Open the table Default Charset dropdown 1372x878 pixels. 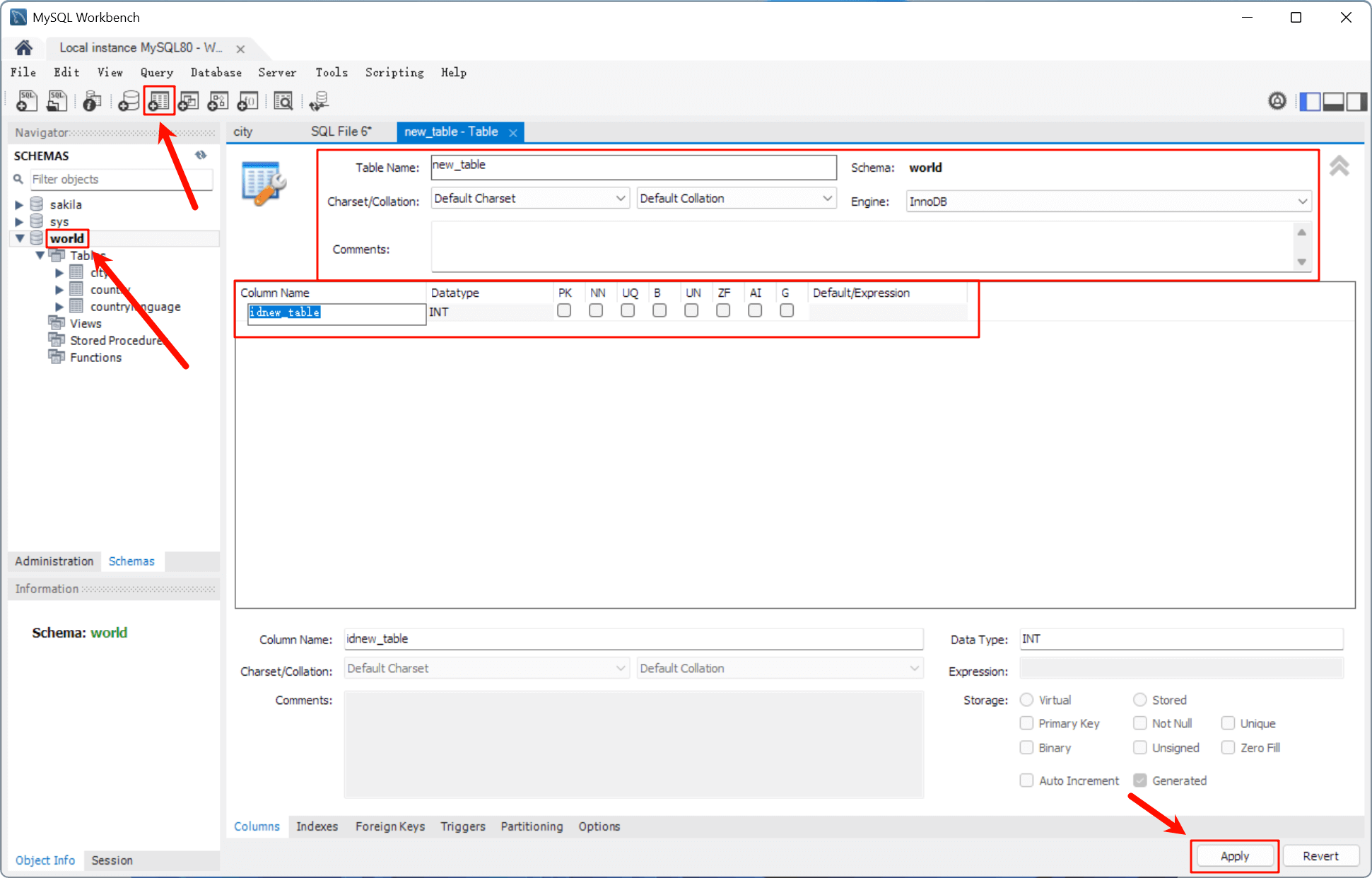tap(530, 199)
